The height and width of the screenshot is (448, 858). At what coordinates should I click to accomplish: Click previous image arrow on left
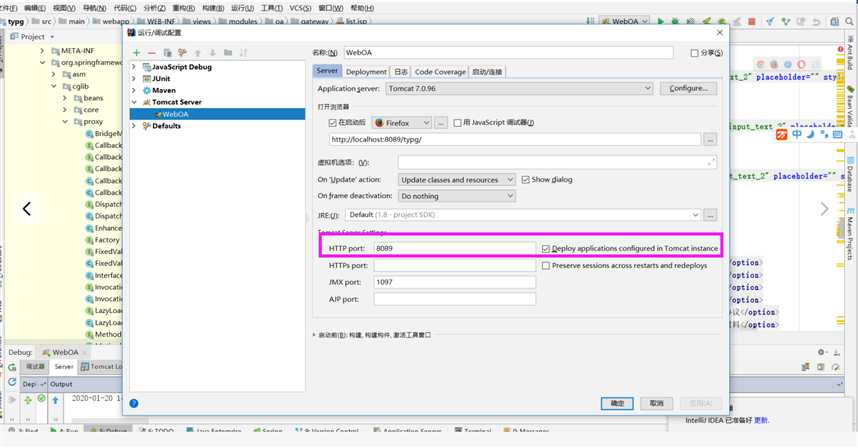point(26,208)
